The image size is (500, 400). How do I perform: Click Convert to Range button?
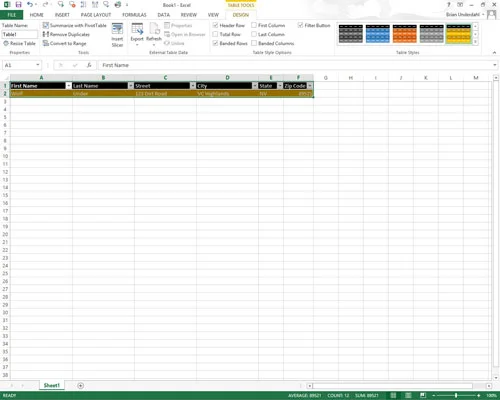pyautogui.click(x=65, y=43)
